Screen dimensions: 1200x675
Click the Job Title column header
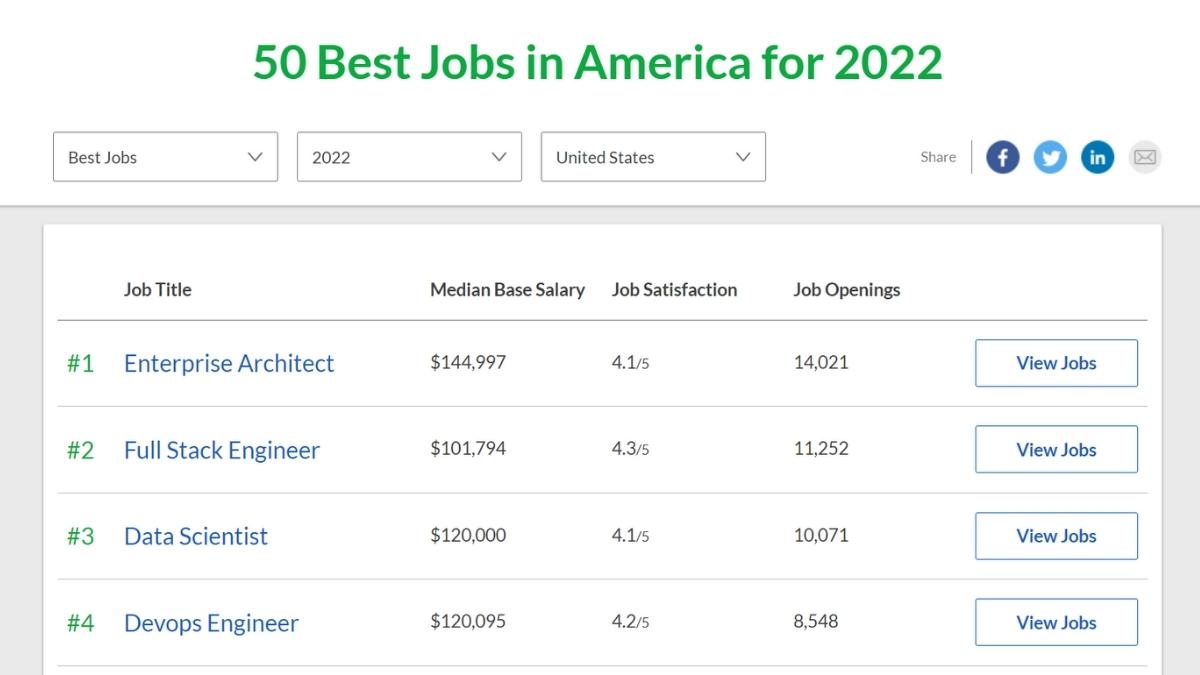[x=157, y=290]
